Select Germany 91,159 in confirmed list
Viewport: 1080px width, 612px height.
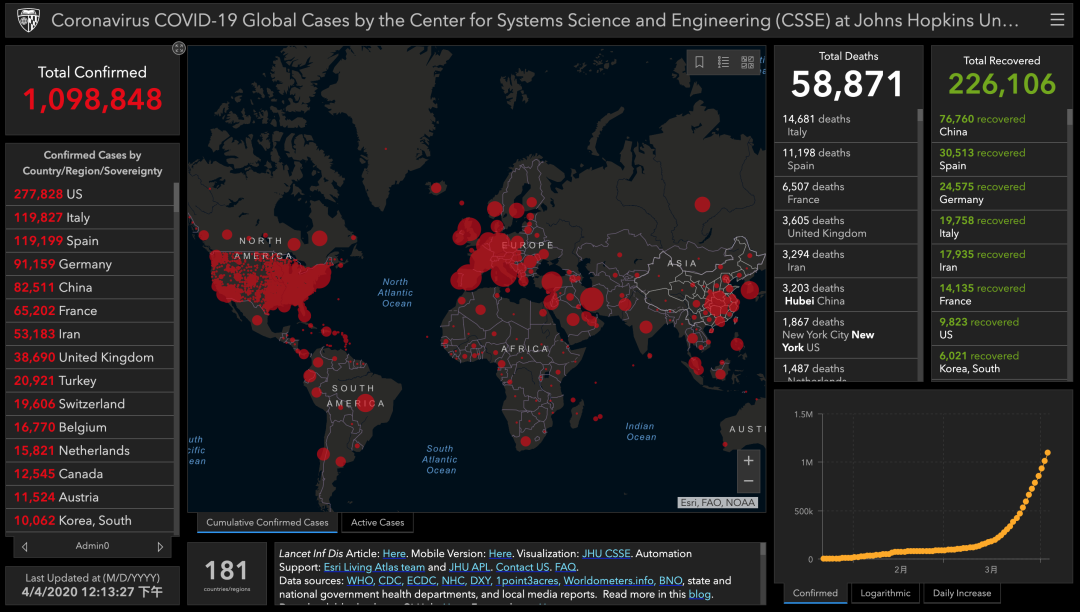point(90,264)
